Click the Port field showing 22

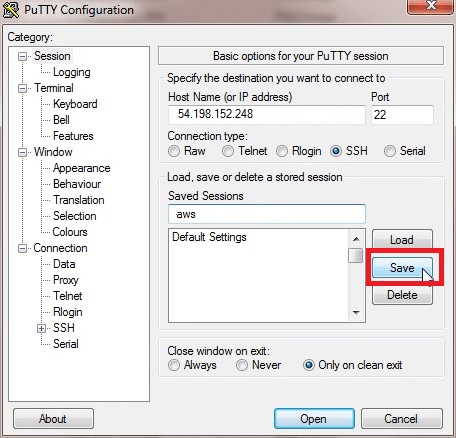[x=402, y=115]
